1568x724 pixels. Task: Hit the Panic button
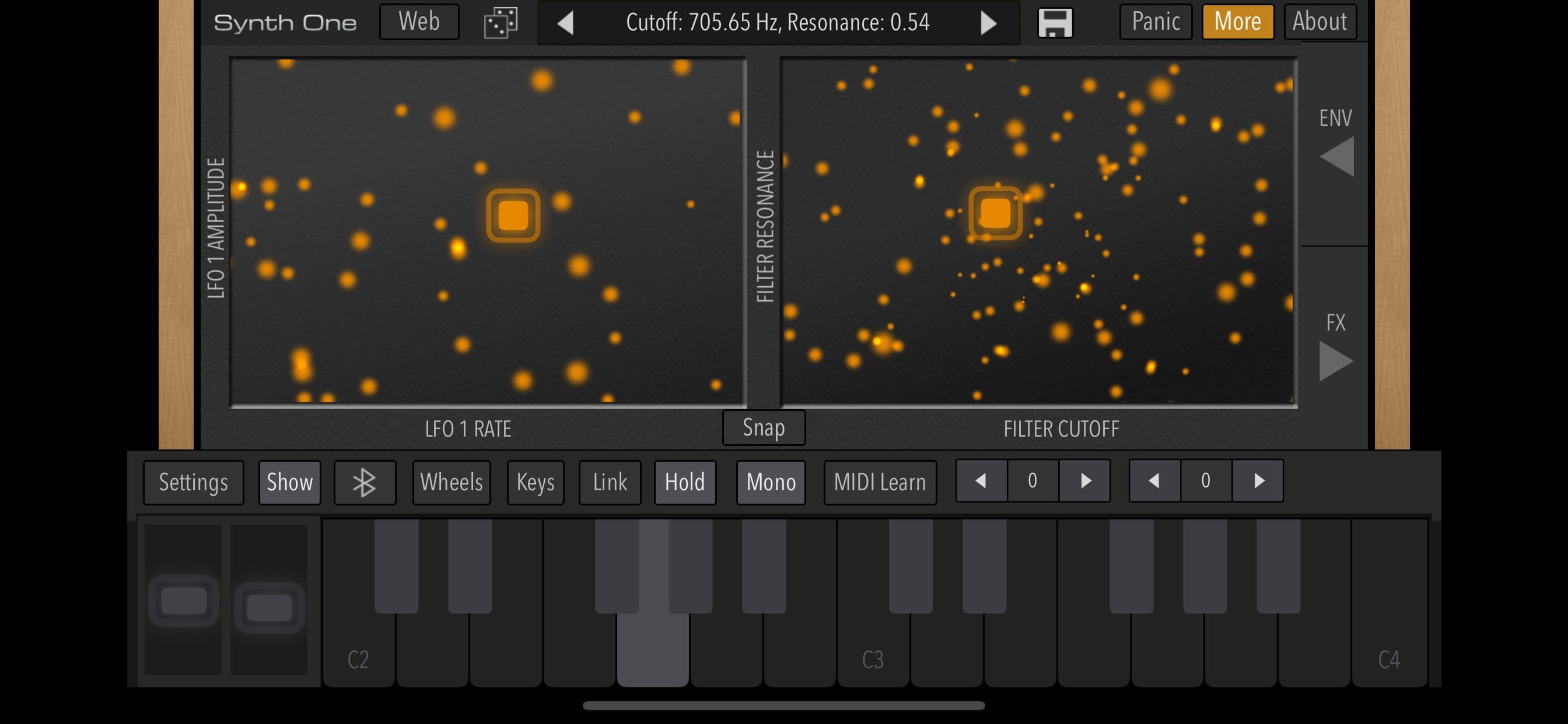(1156, 22)
